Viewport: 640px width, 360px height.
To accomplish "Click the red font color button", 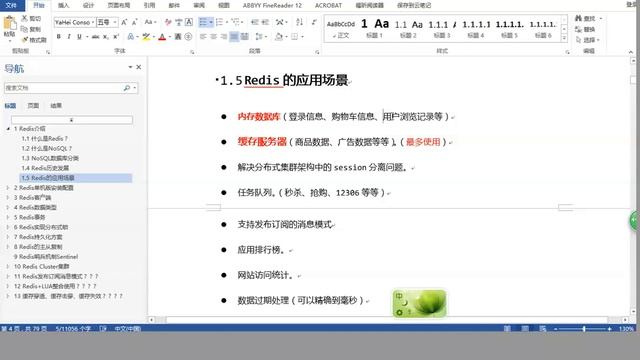I will click(x=162, y=37).
